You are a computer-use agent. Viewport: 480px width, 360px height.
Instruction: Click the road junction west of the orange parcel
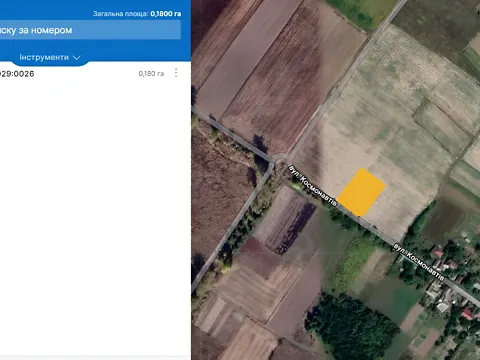click(x=280, y=160)
